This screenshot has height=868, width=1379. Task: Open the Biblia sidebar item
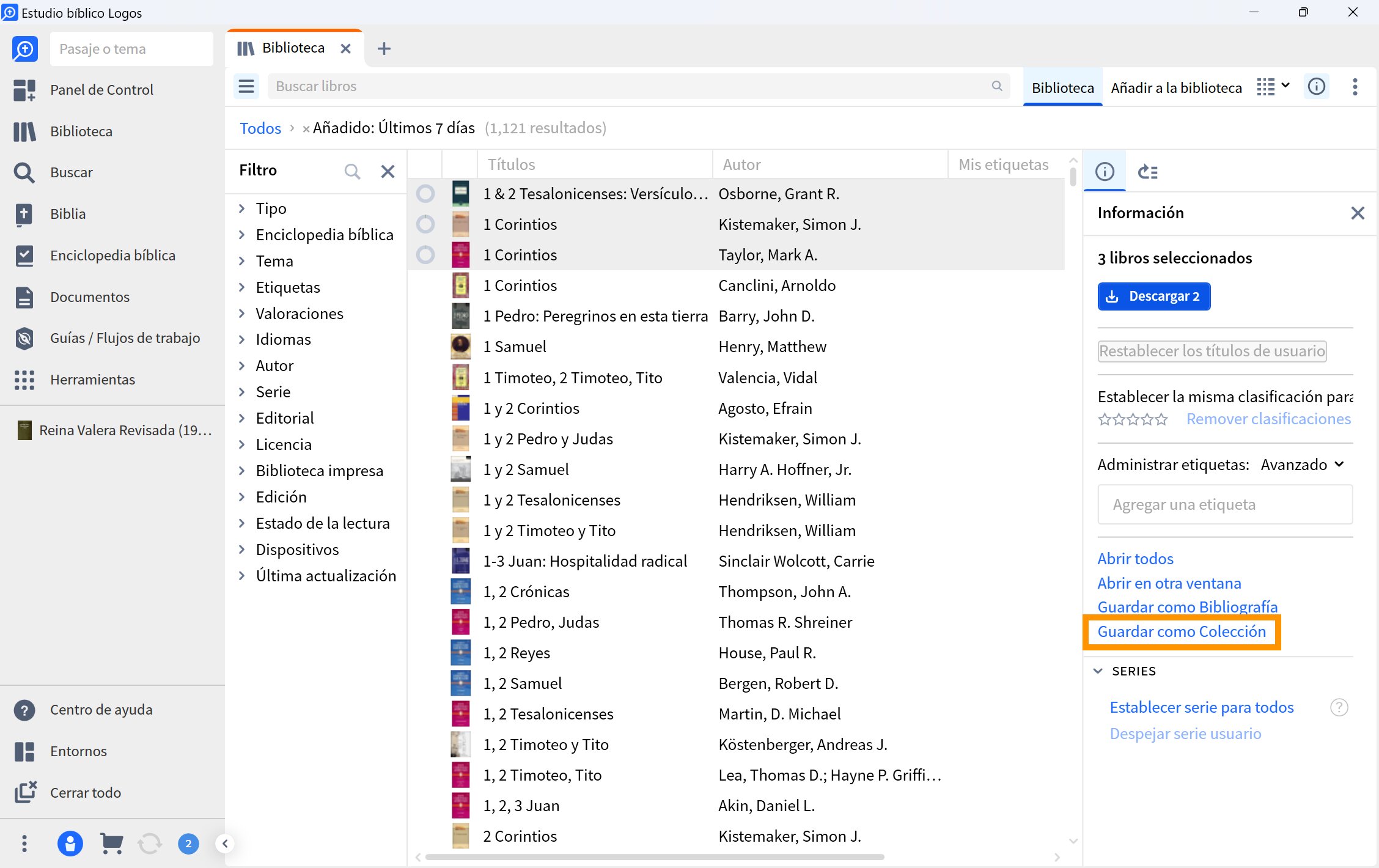(x=67, y=214)
